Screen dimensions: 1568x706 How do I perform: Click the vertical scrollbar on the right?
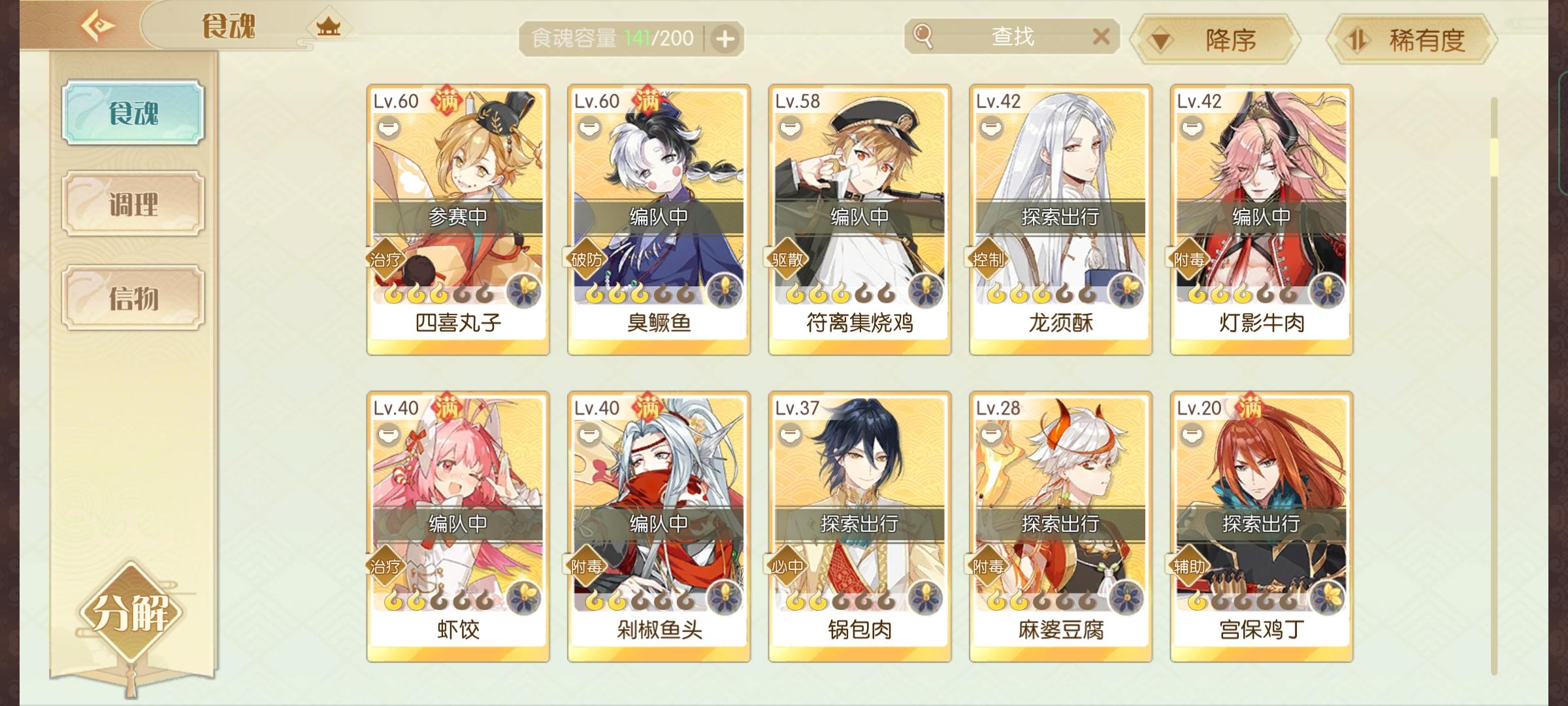click(1494, 386)
